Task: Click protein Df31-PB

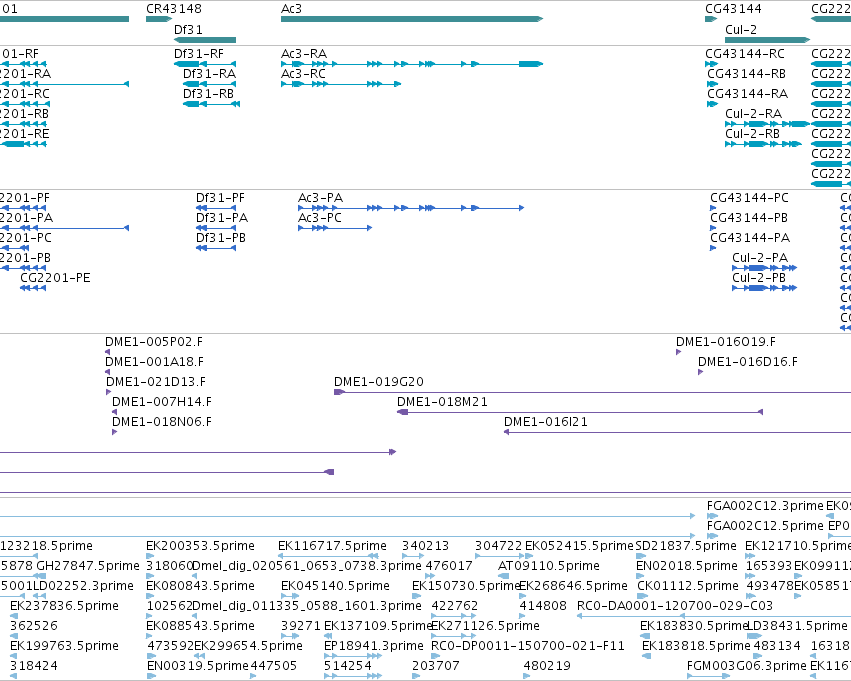Action: point(216,248)
